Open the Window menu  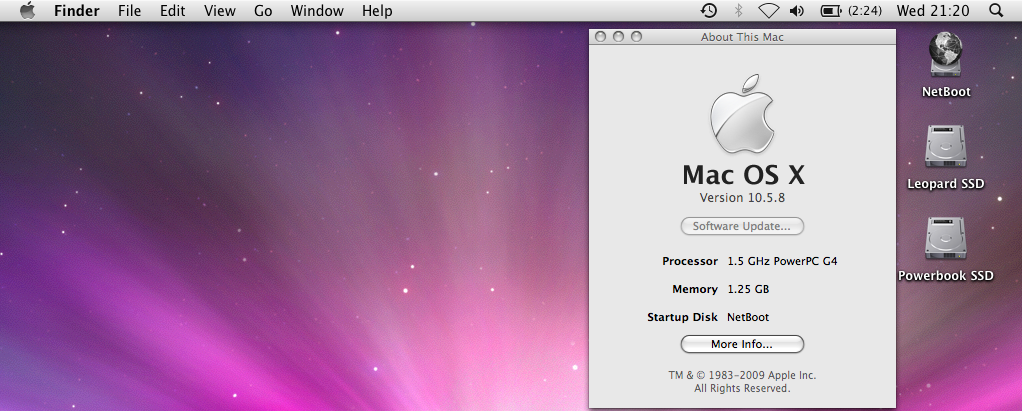click(x=317, y=11)
